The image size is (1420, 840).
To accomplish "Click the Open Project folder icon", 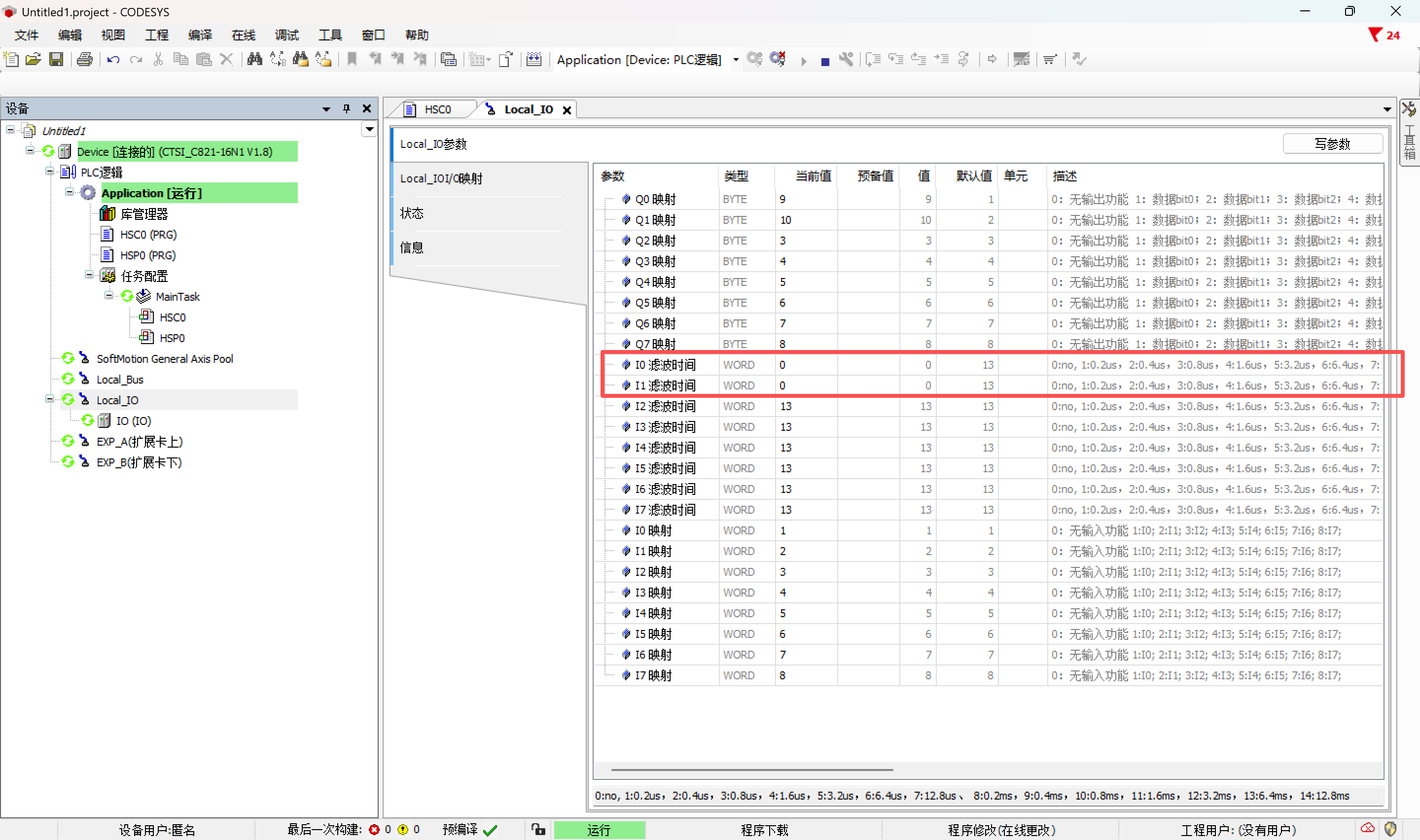I will click(x=34, y=60).
